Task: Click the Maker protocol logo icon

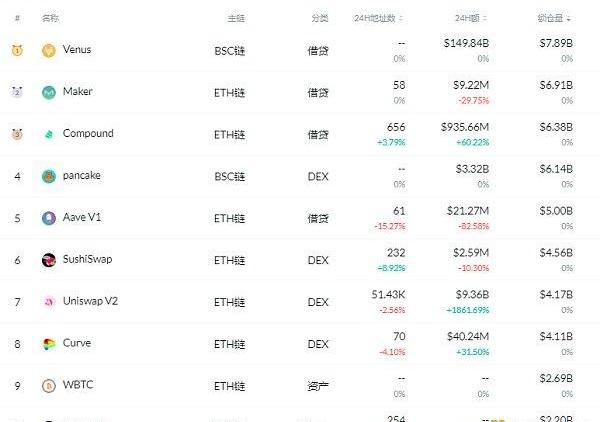Action: point(49,92)
